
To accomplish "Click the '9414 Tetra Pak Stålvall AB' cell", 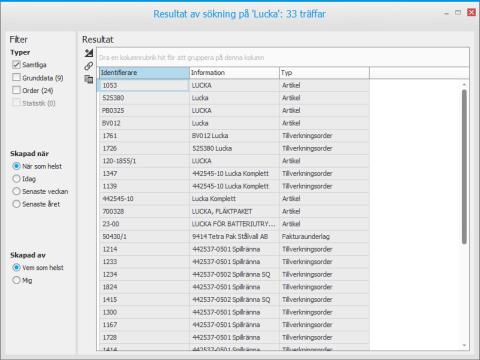I will pyautogui.click(x=234, y=237).
